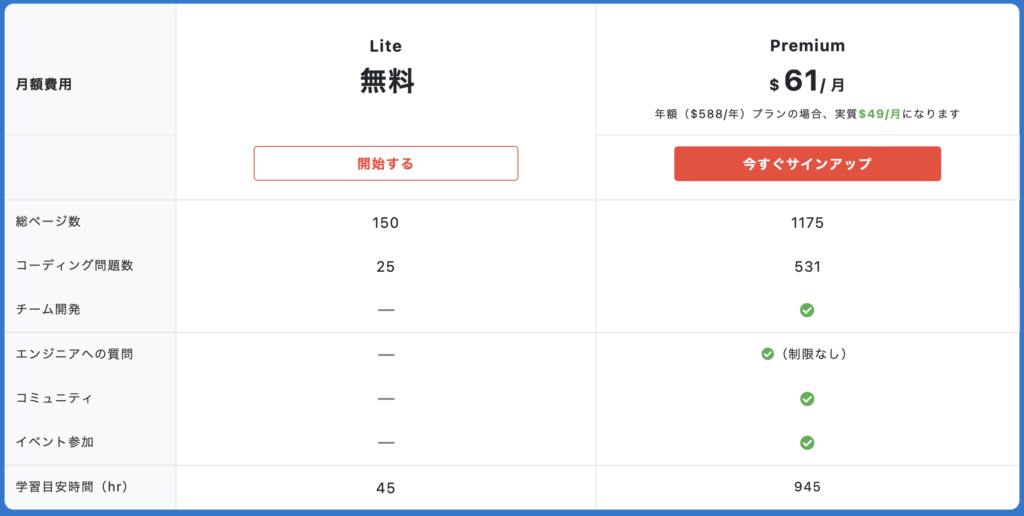This screenshot has width=1024, height=516.
Task: Click the Premium page count 1175
Action: [807, 222]
